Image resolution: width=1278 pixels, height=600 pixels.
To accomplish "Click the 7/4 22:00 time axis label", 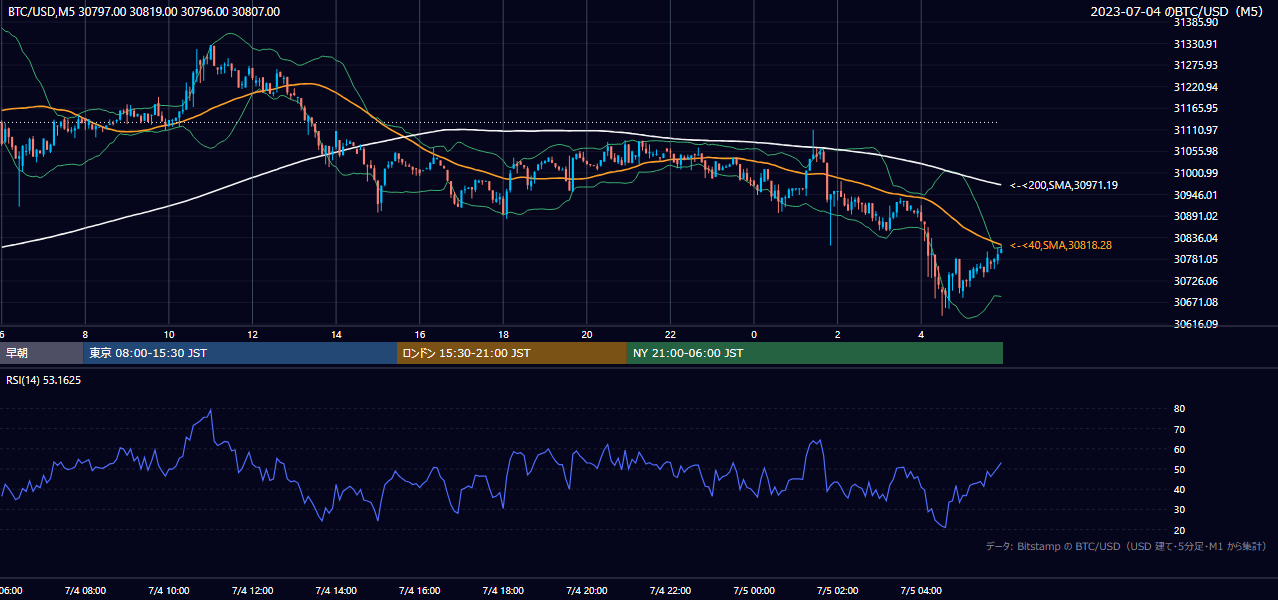I will pyautogui.click(x=670, y=591).
